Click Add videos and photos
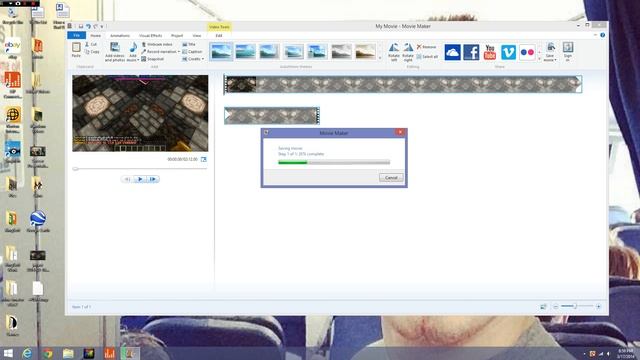640x360 pixels. 115,52
